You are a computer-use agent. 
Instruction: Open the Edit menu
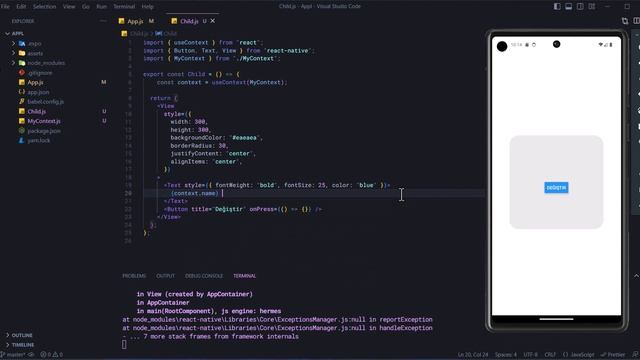(21, 7)
